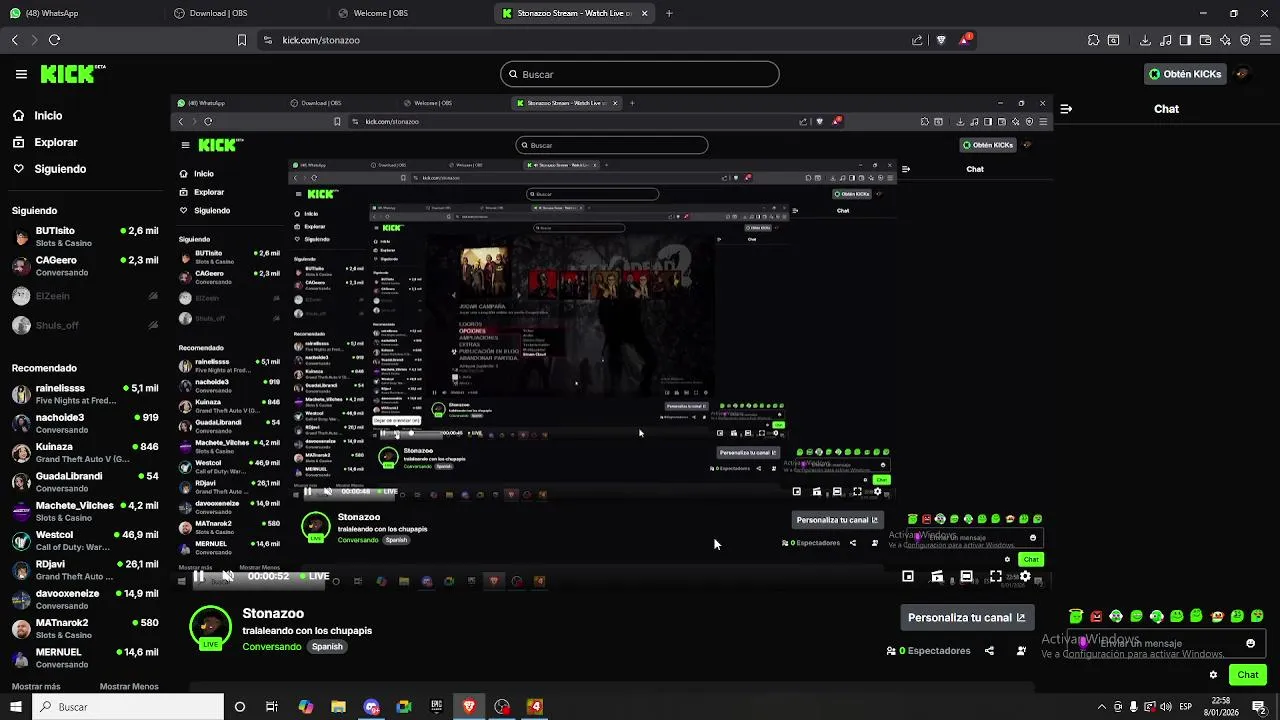Screen dimensions: 1280x720
Task: Open Brave Wallet icon
Action: click(1205, 40)
